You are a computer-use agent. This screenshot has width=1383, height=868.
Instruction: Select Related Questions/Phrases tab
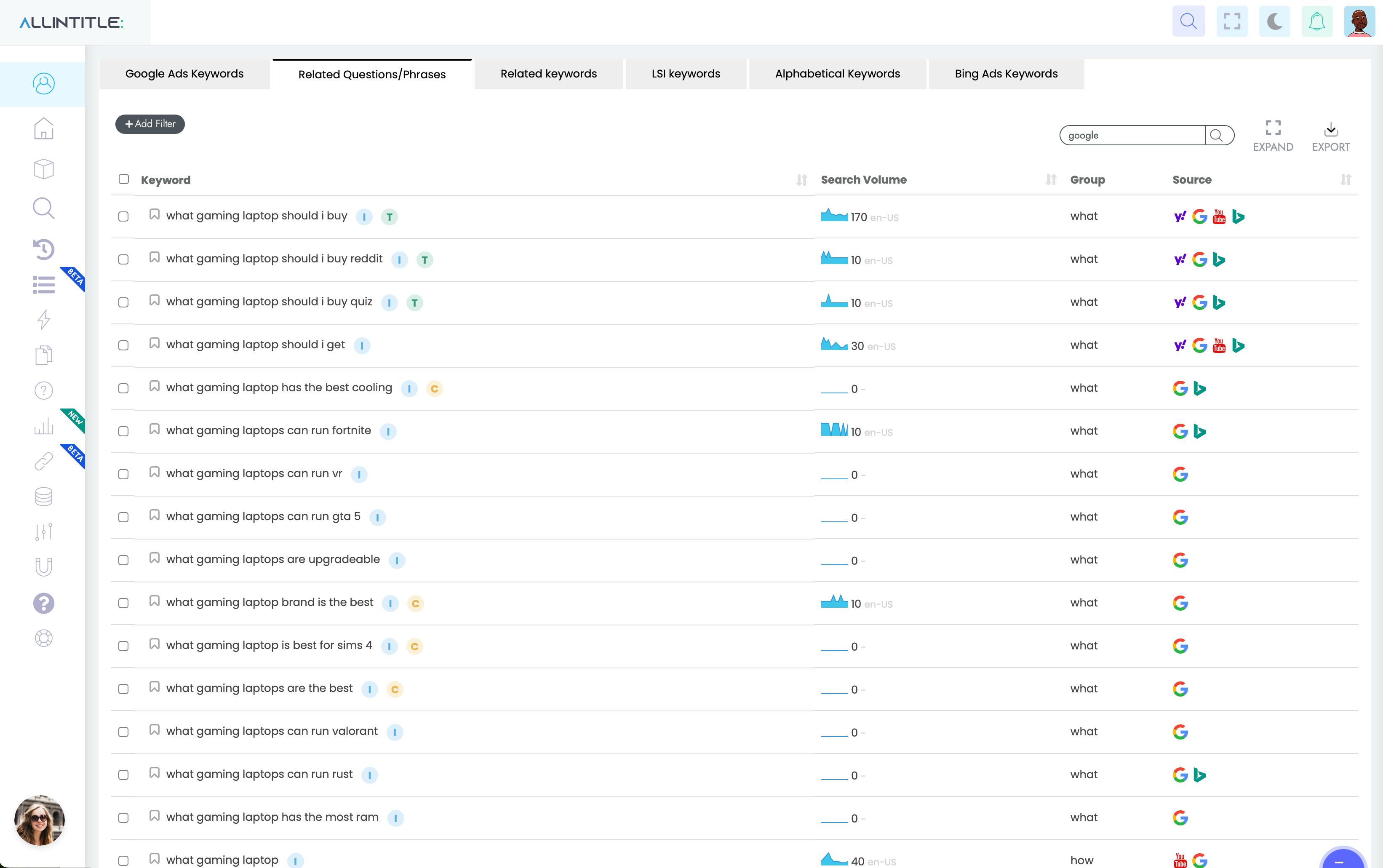pyautogui.click(x=372, y=75)
